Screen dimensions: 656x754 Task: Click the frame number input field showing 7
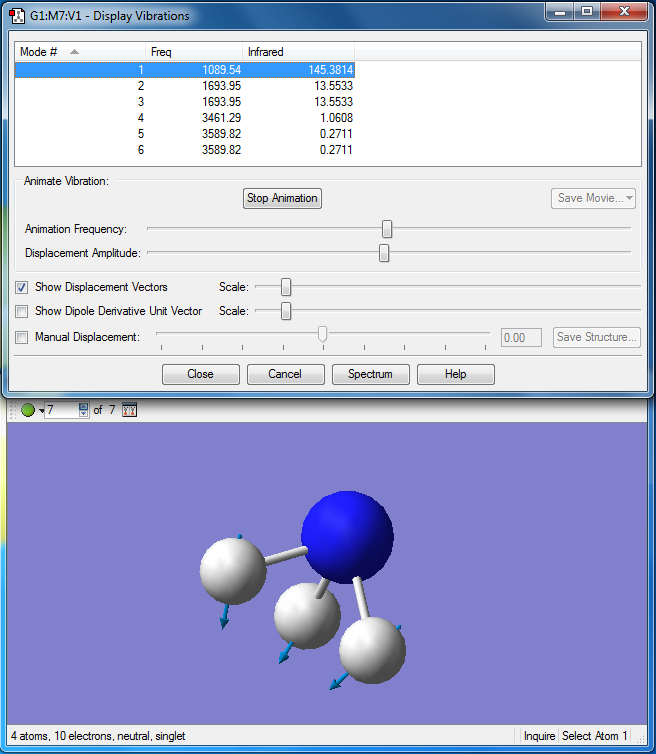click(x=62, y=410)
